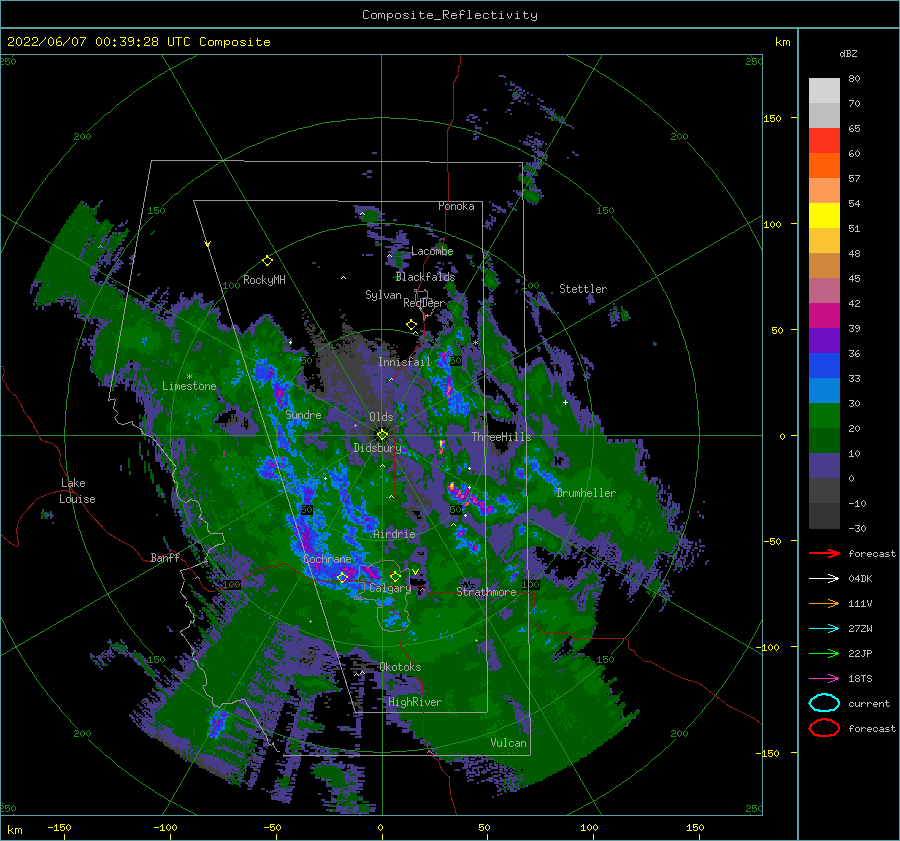Click the yellow diamond marker above Calgary
The height and width of the screenshot is (841, 900).
pos(395,576)
